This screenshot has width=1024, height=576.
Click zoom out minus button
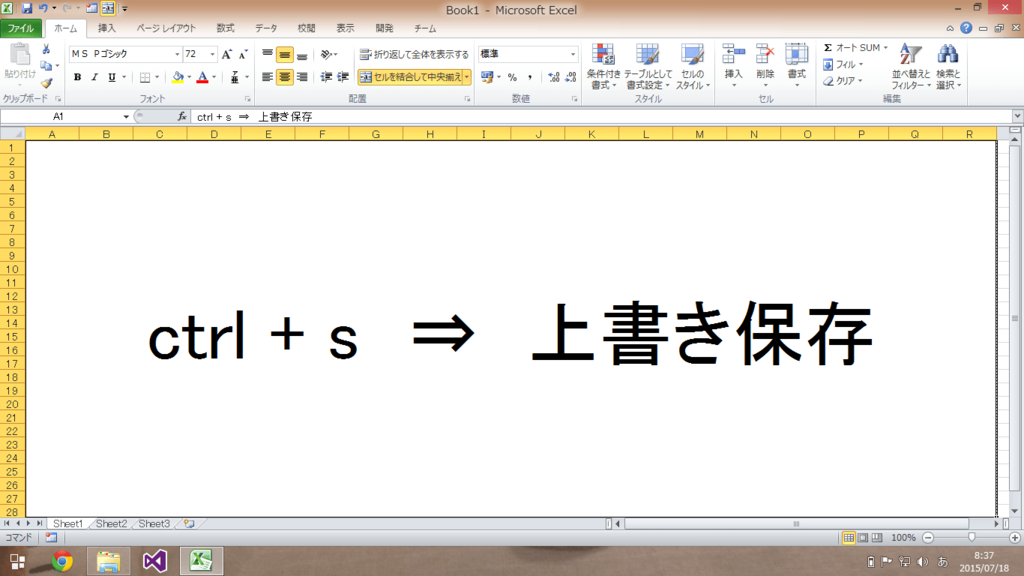point(928,537)
